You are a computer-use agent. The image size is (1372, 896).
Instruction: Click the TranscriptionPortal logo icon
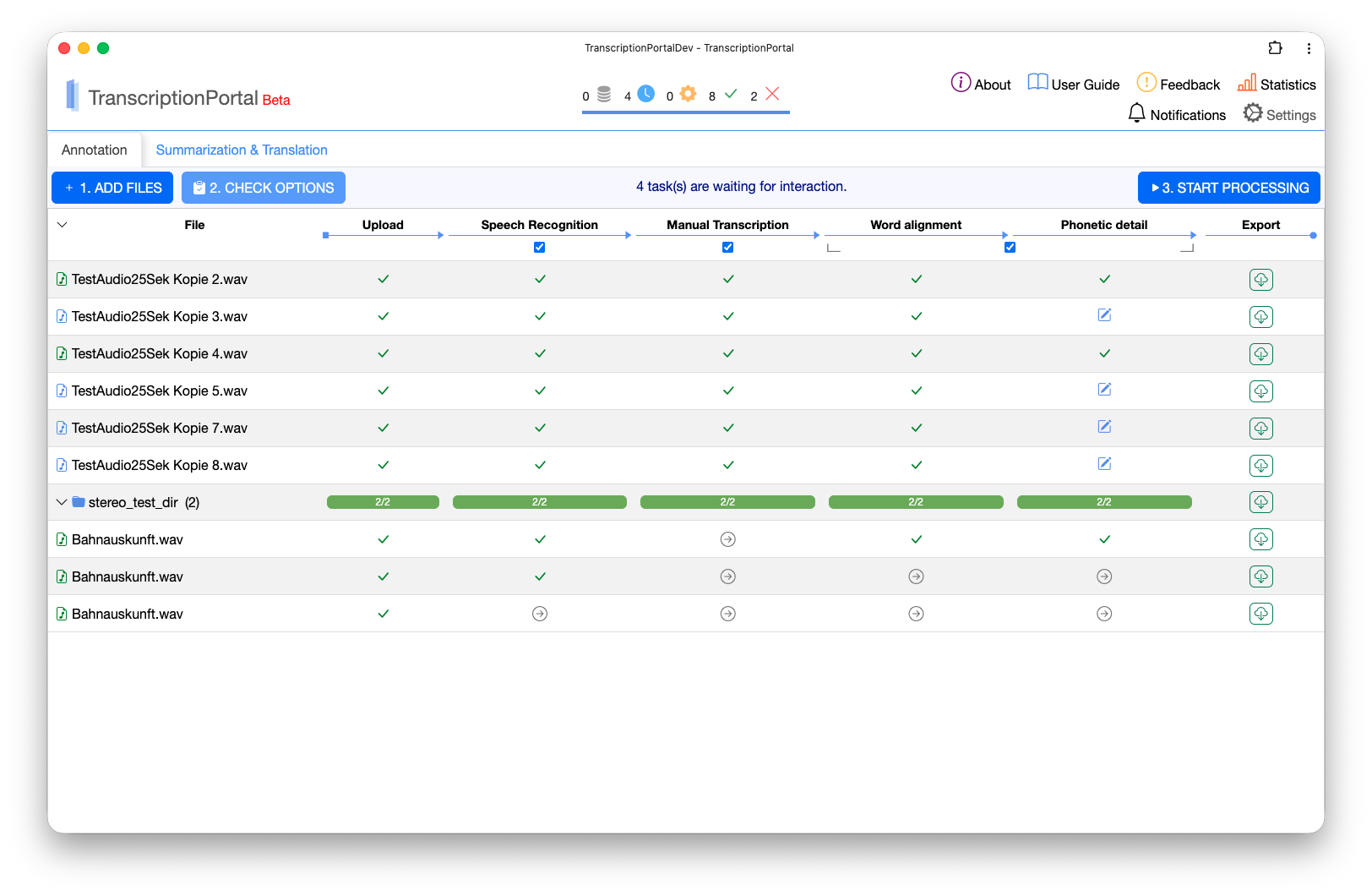point(73,96)
